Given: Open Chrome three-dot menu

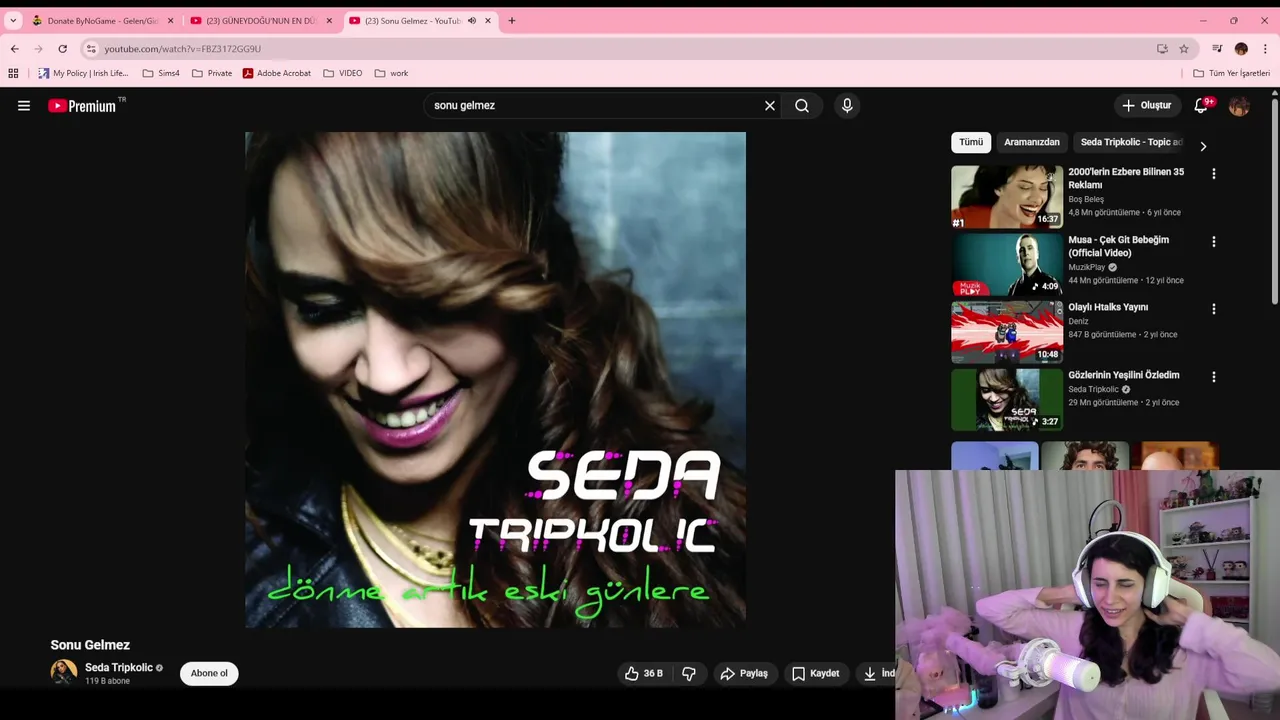Looking at the screenshot, I should (1265, 48).
